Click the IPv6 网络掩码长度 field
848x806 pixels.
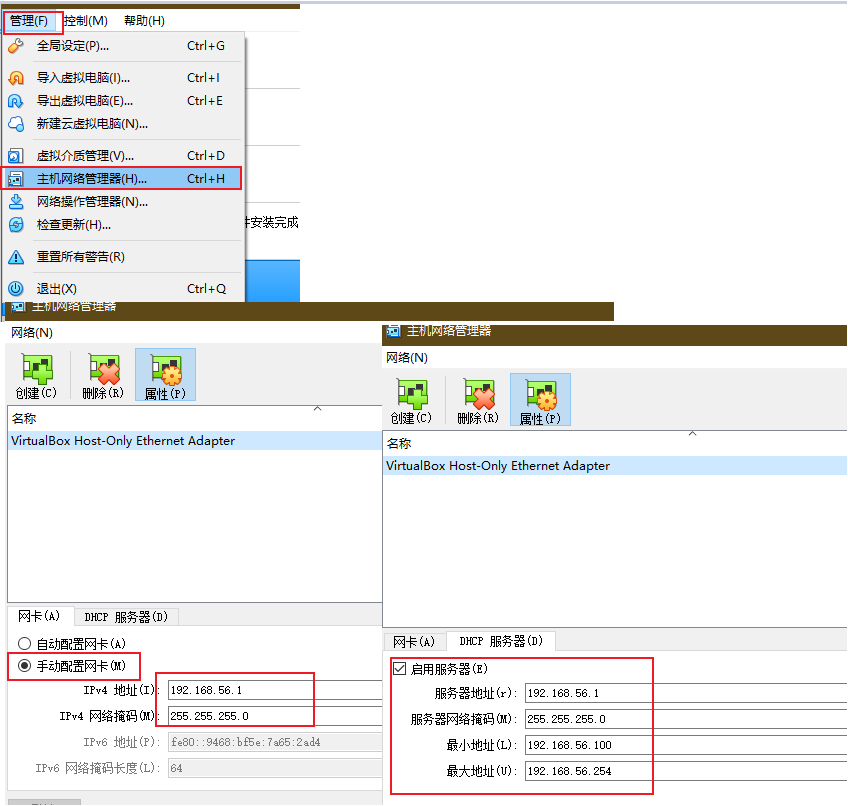(275, 768)
